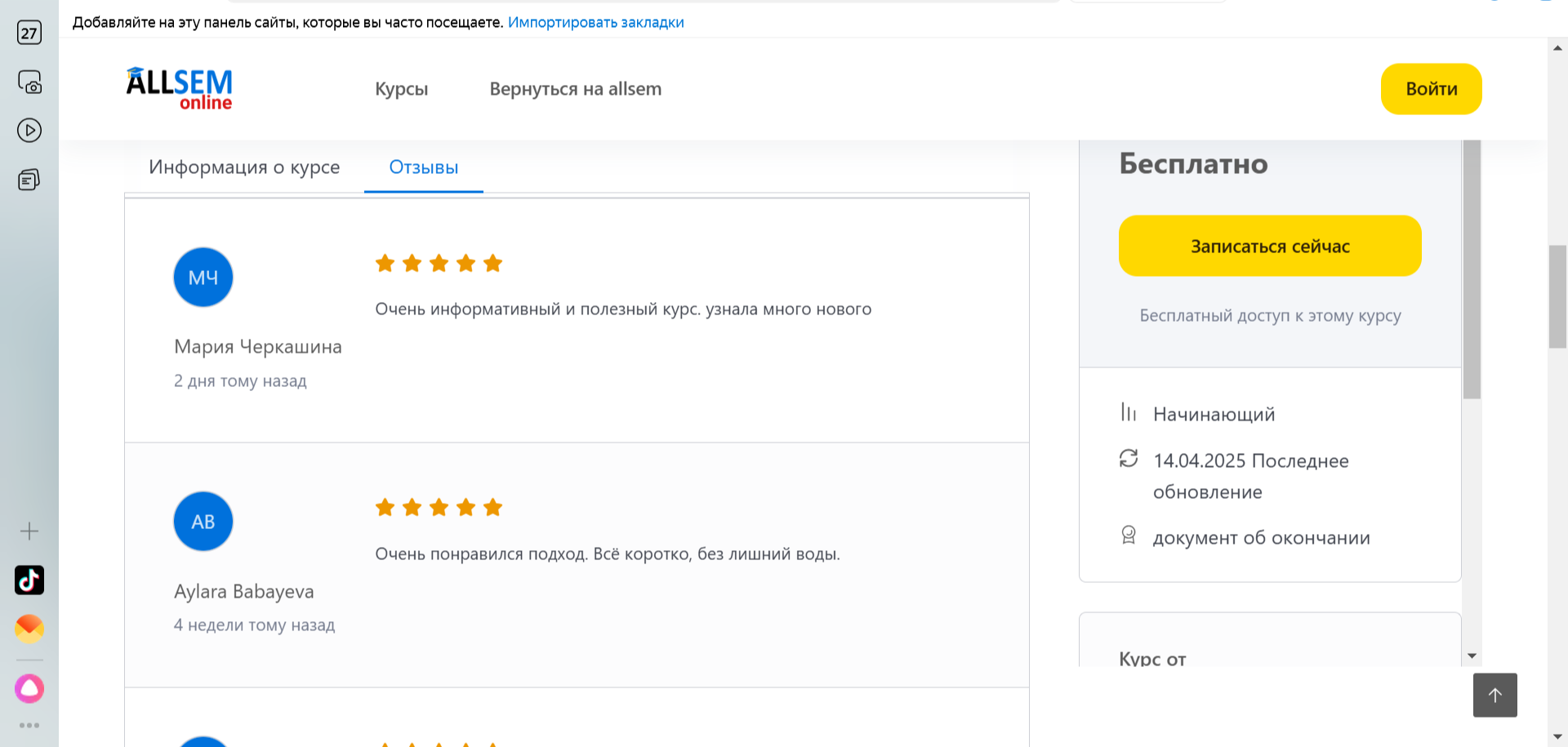Open the reading list sidebar icon
Screen dimensions: 1568x747
tap(29, 180)
